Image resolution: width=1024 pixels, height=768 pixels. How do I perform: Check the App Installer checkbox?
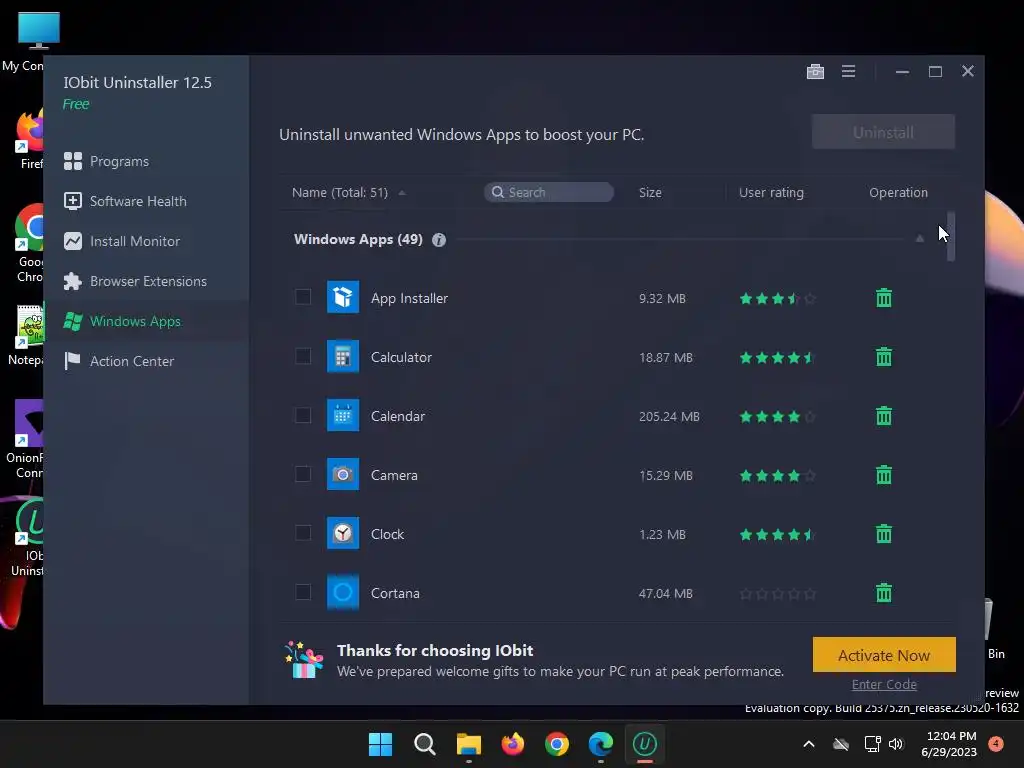[303, 297]
